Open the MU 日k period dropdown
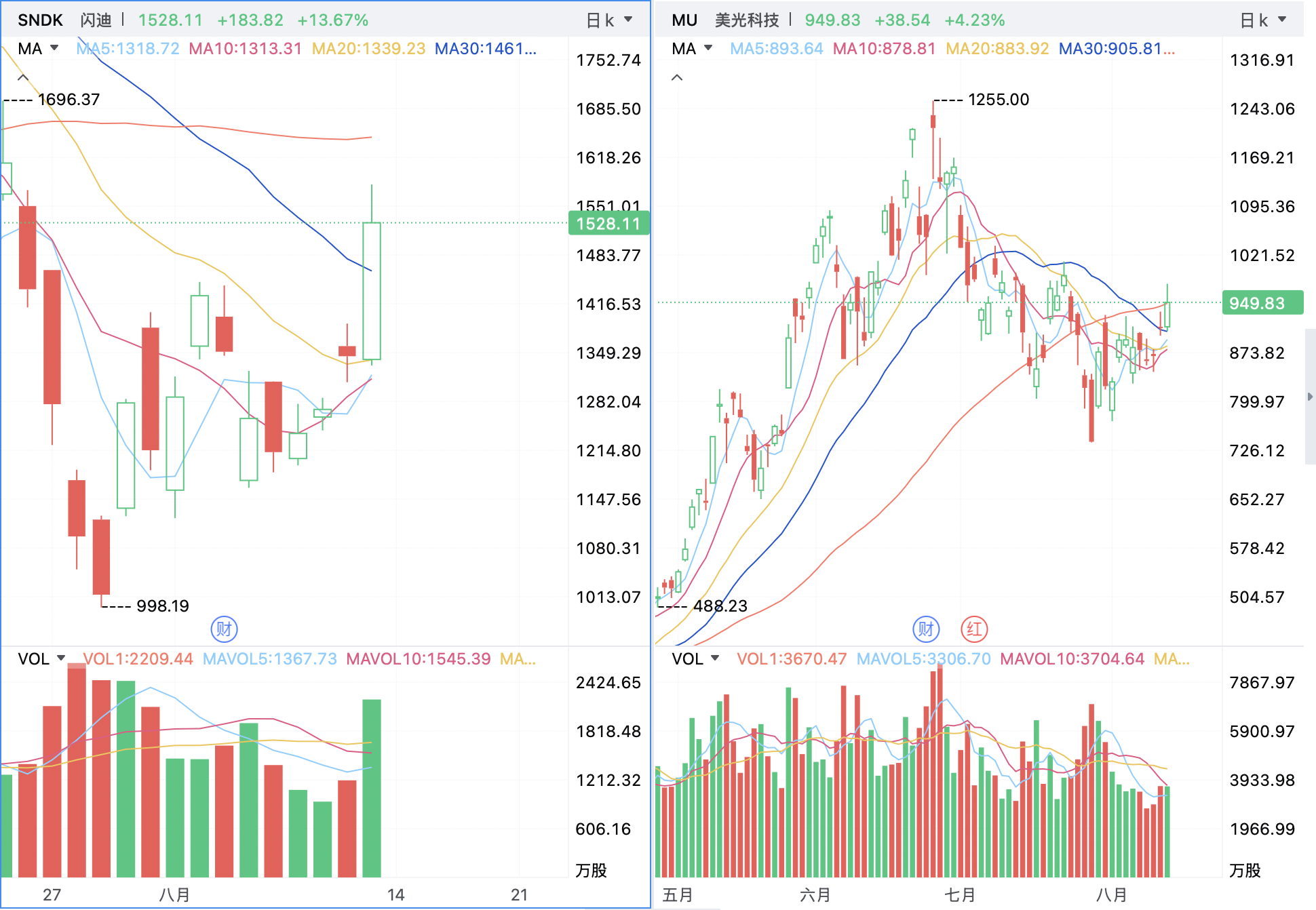The image size is (1316, 910). tap(1263, 20)
